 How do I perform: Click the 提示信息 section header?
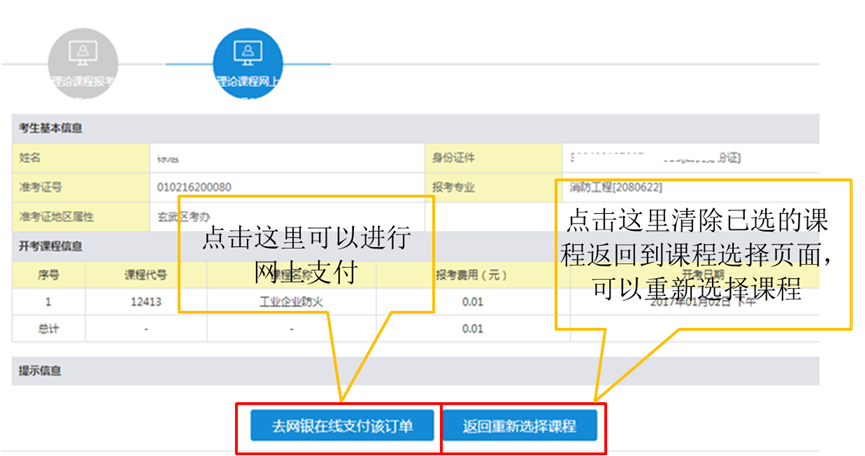point(40,371)
